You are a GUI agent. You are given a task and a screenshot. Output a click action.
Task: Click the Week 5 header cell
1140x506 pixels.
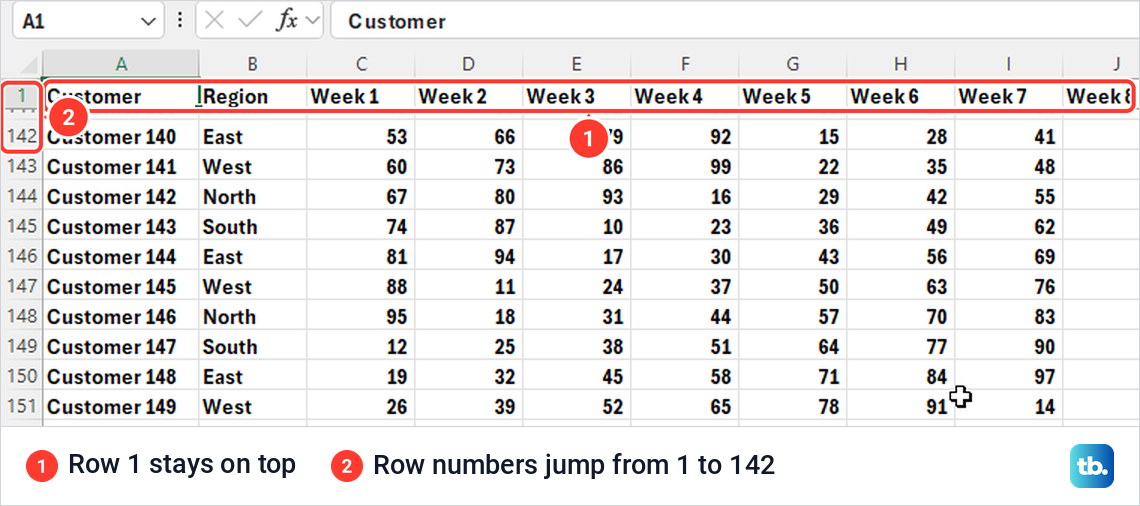click(792, 96)
